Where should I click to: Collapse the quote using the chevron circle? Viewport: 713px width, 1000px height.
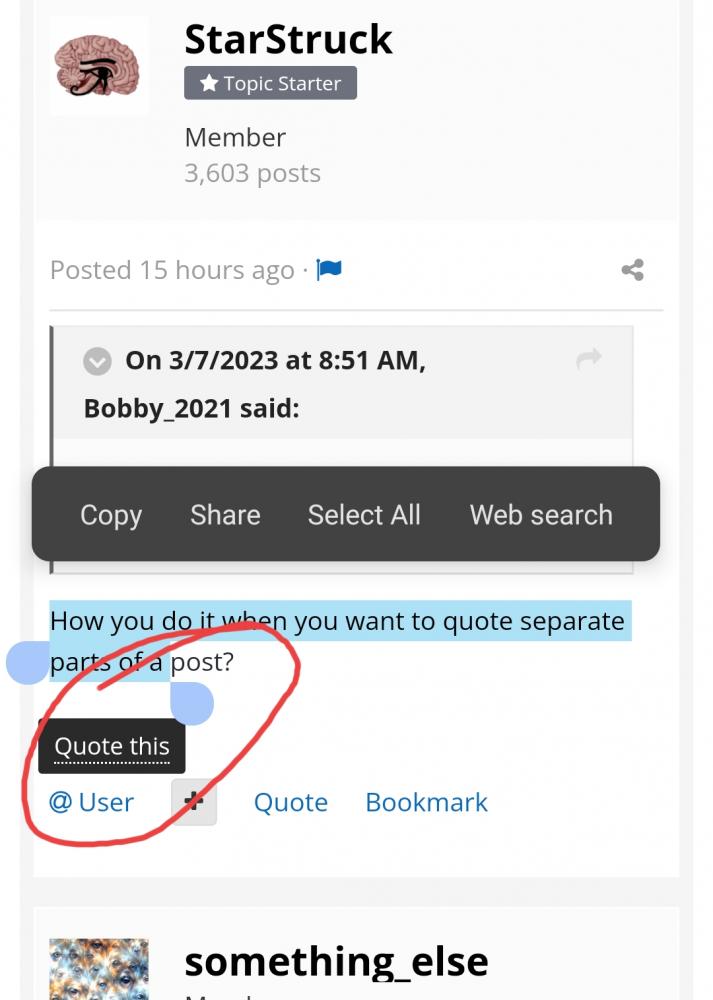(x=97, y=362)
